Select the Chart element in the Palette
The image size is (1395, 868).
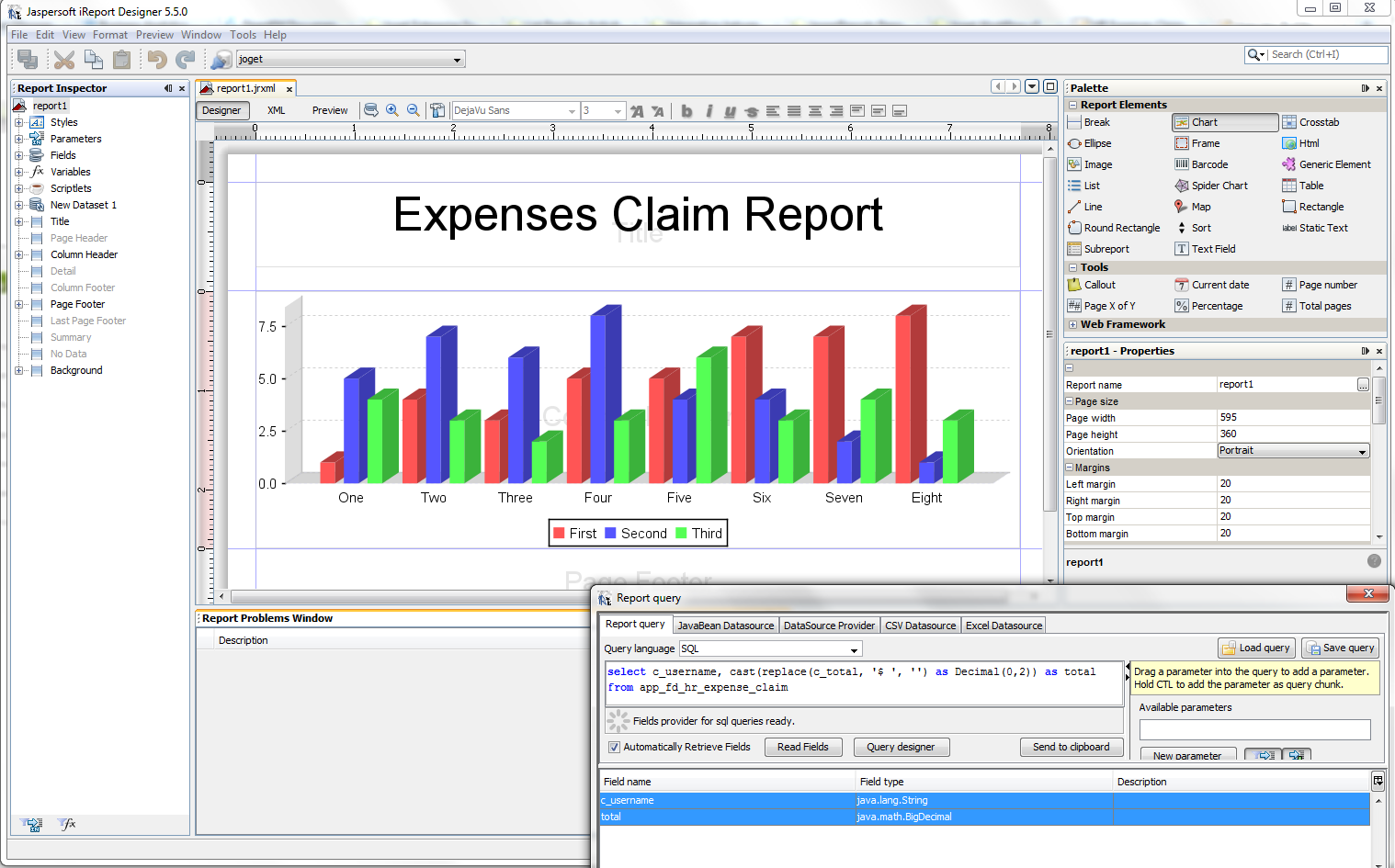point(1204,121)
